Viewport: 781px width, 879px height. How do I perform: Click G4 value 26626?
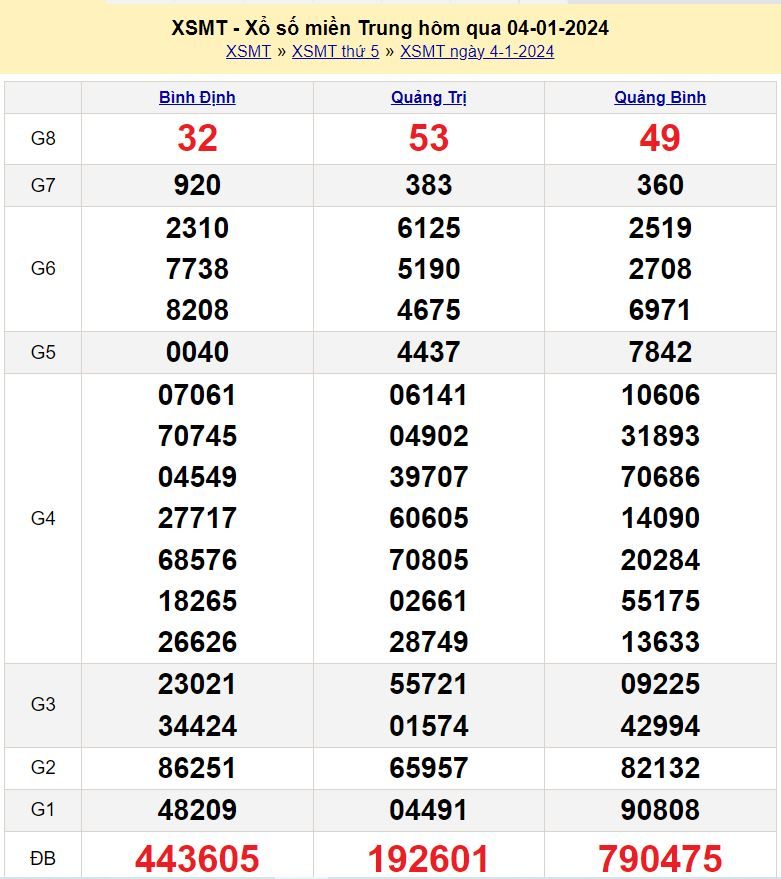[197, 642]
